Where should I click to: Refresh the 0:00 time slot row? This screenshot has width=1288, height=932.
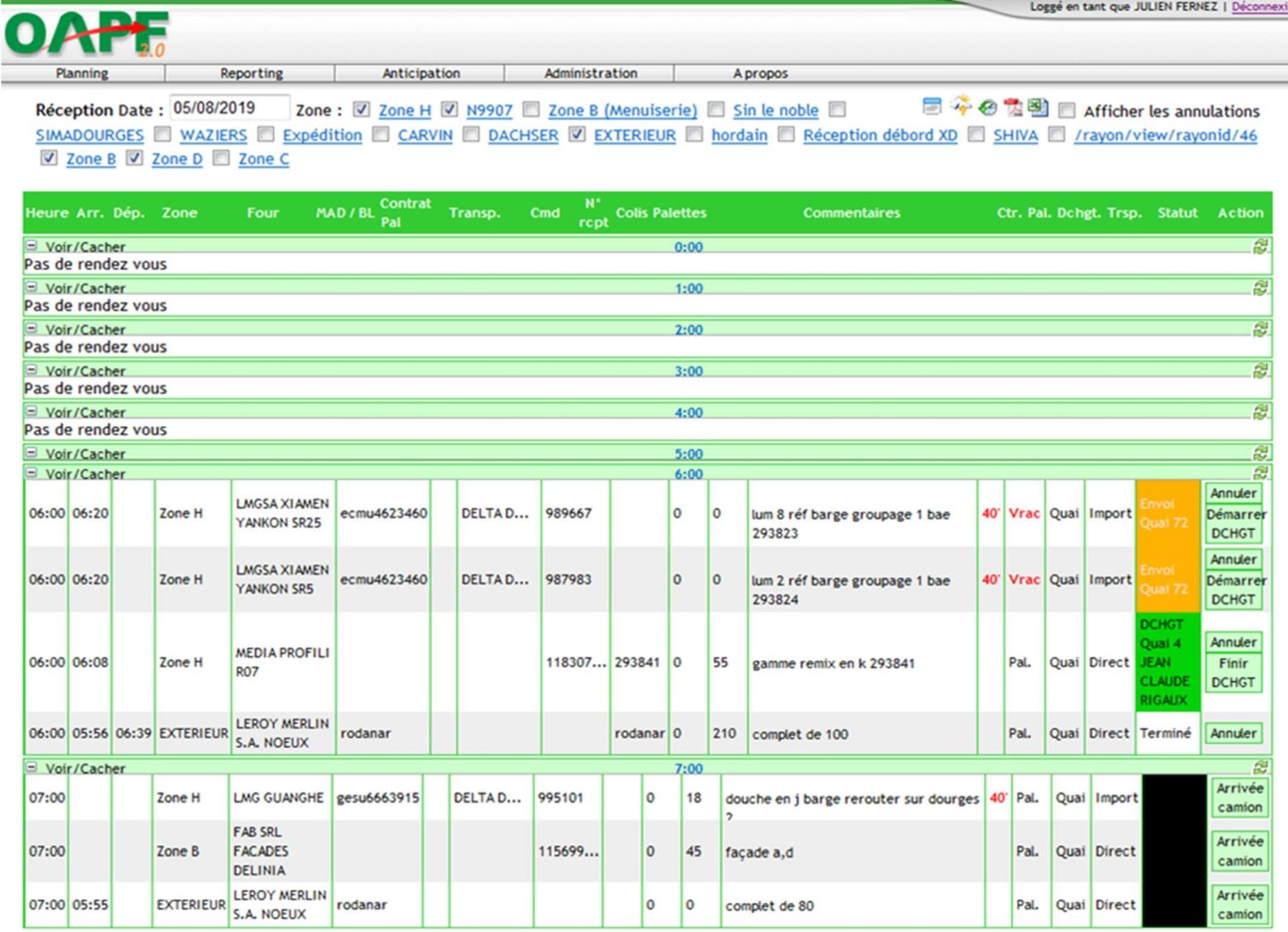1260,247
